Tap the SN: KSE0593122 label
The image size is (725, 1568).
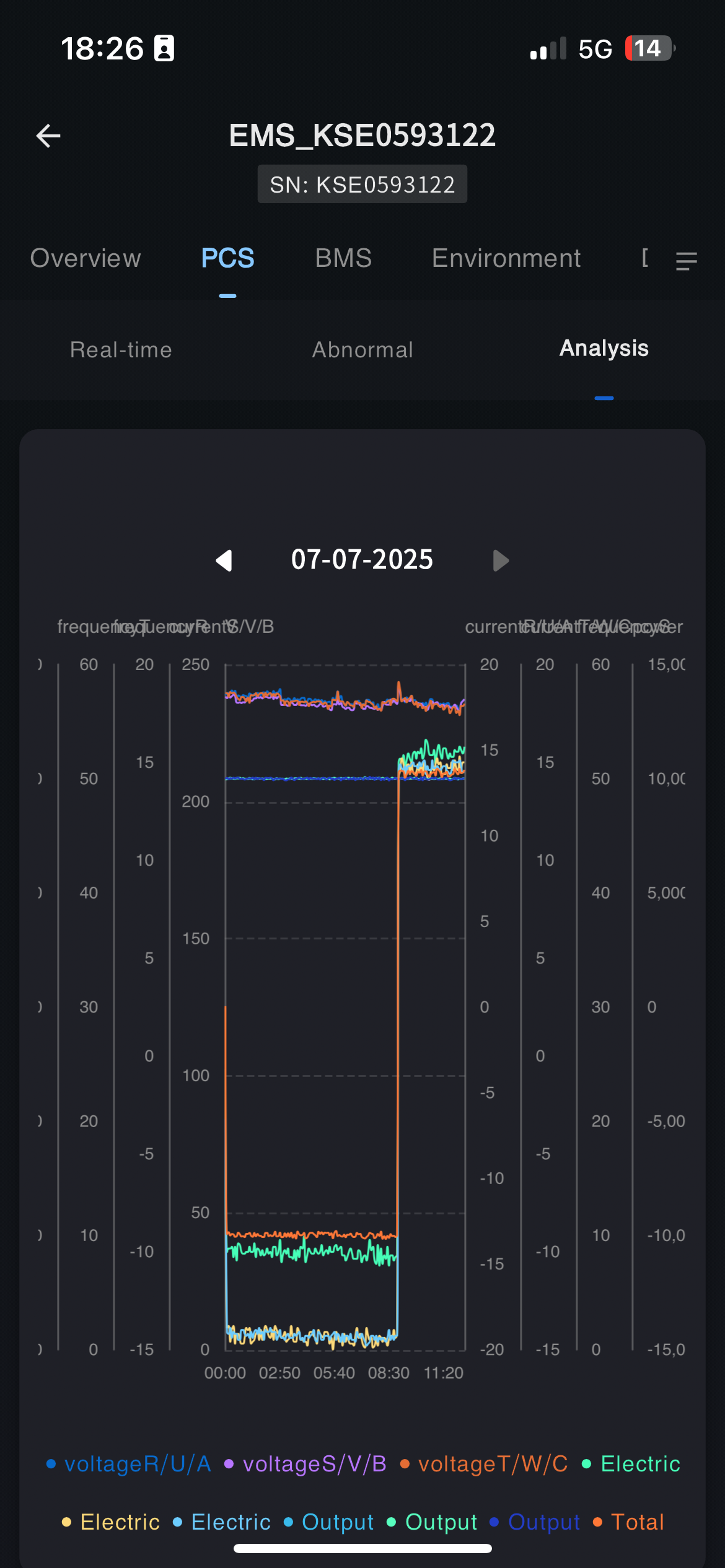pyautogui.click(x=362, y=185)
